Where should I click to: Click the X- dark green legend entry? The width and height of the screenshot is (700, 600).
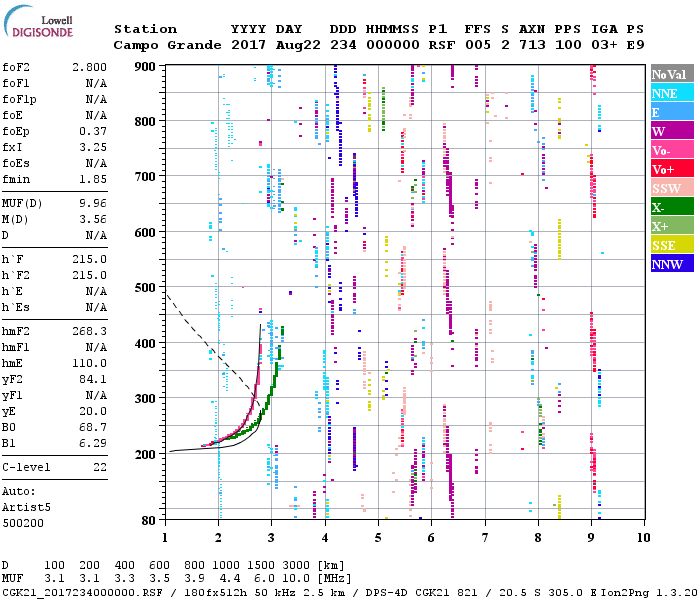click(x=670, y=207)
